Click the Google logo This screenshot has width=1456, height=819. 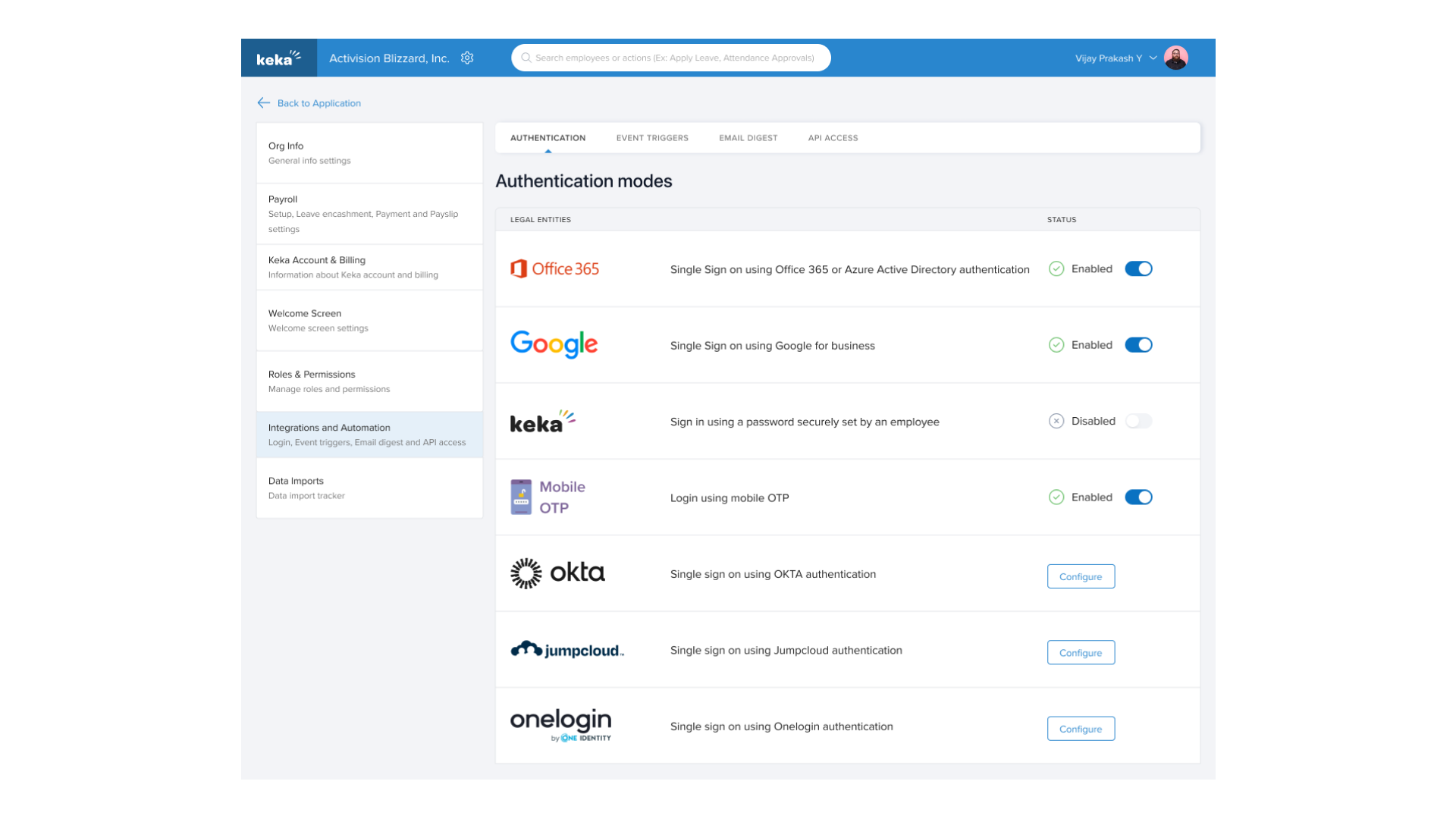tap(554, 344)
